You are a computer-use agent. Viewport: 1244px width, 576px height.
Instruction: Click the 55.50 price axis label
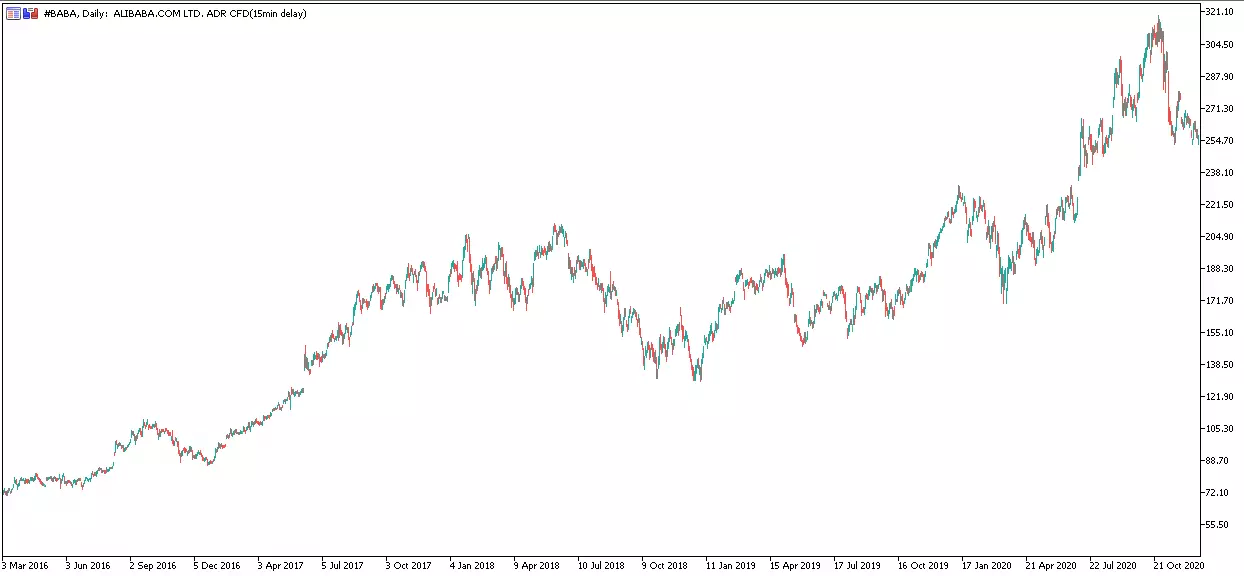pyautogui.click(x=1216, y=525)
